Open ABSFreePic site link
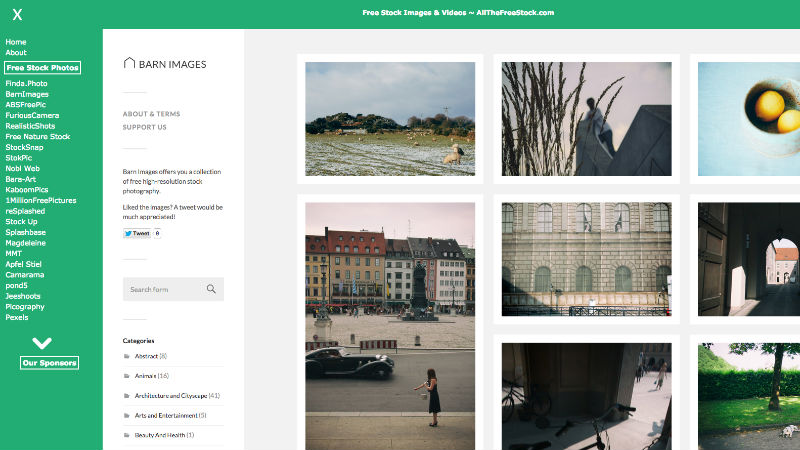800x450 pixels. (26, 105)
